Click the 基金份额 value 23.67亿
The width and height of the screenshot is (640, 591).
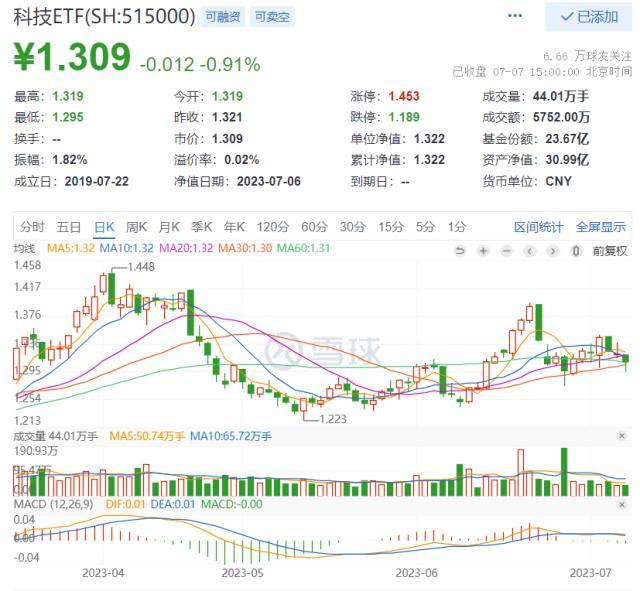pos(567,139)
